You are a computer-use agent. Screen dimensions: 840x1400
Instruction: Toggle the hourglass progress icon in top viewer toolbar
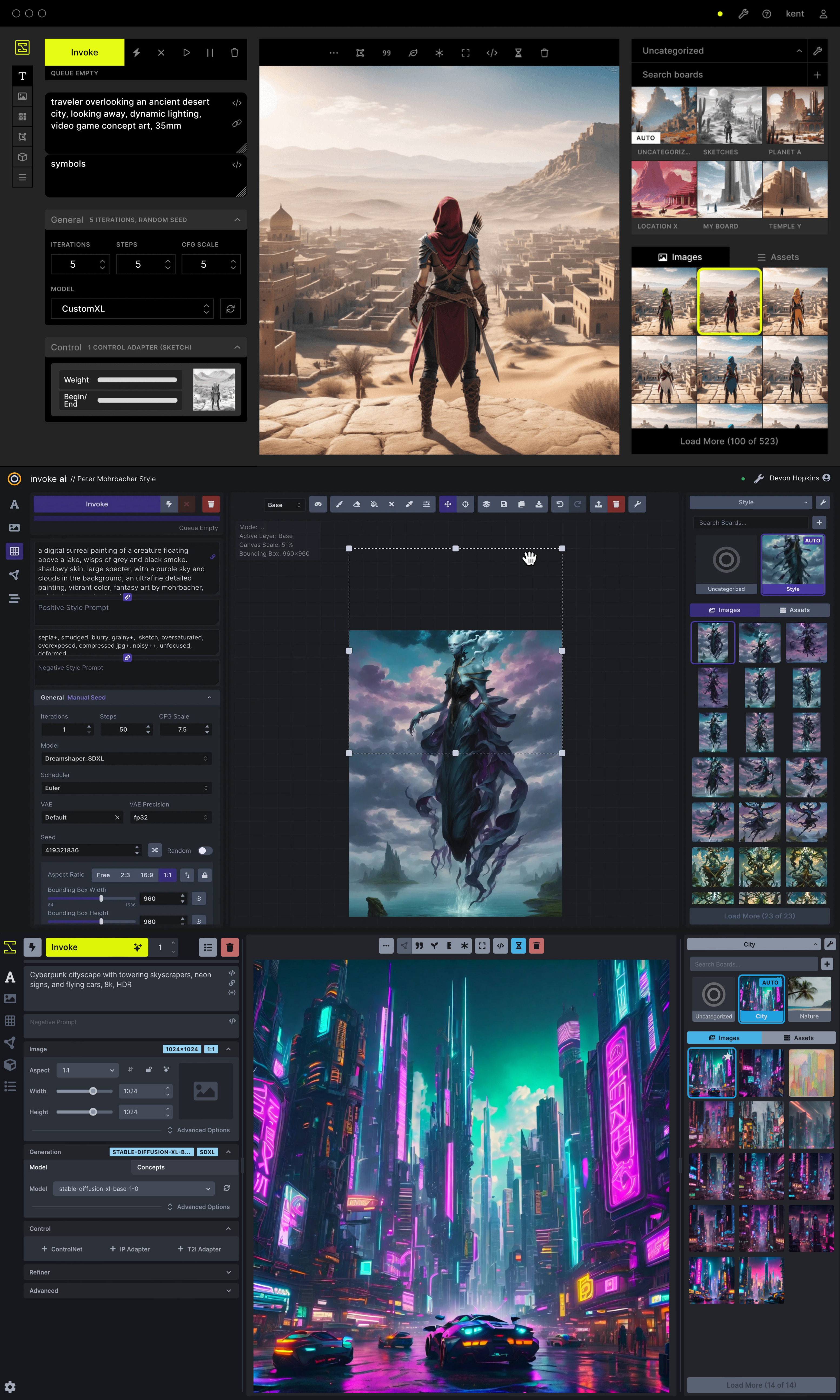518,53
